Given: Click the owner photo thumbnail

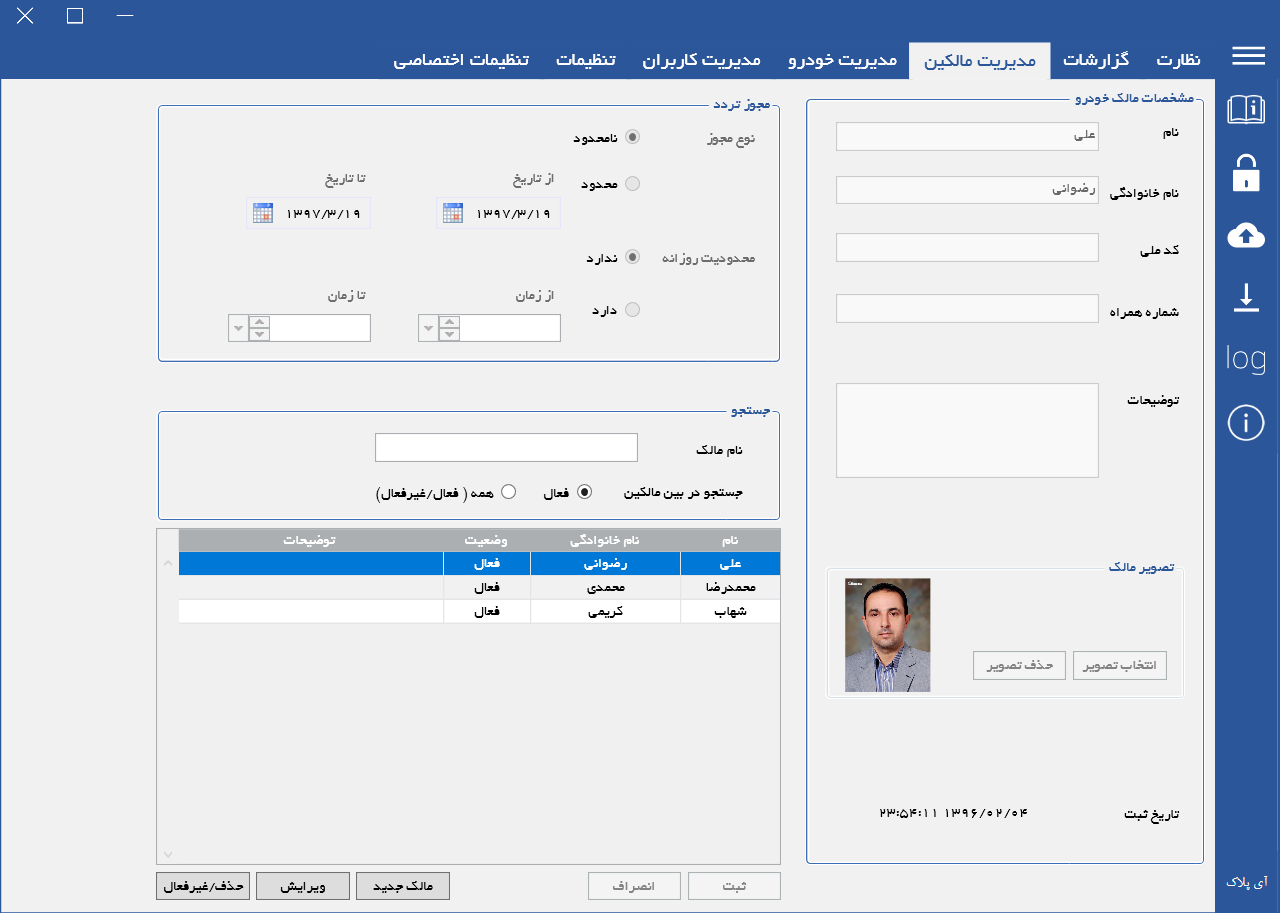Looking at the screenshot, I should pos(887,635).
